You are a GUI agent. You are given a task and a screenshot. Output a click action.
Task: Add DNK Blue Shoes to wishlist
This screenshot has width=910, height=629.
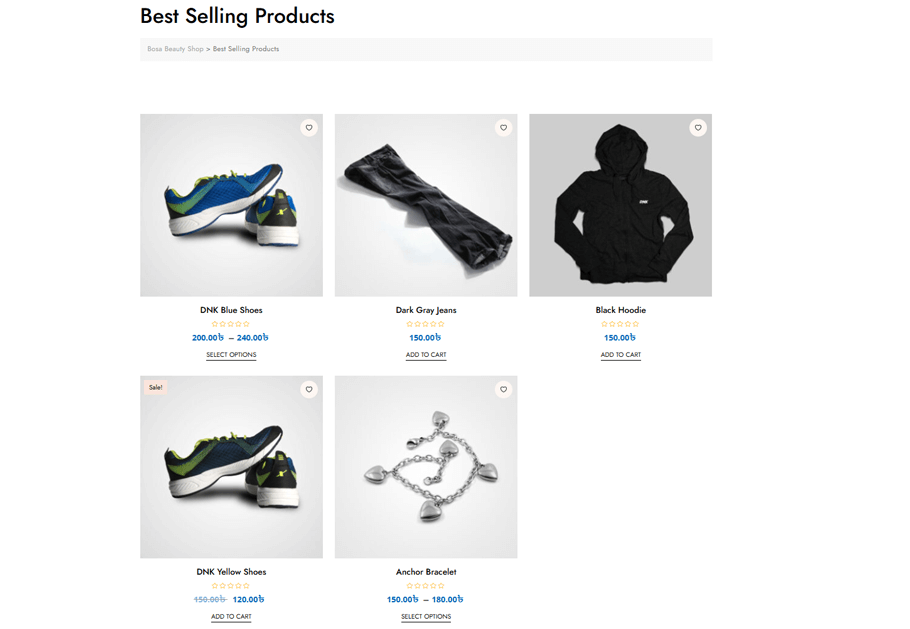pos(309,128)
